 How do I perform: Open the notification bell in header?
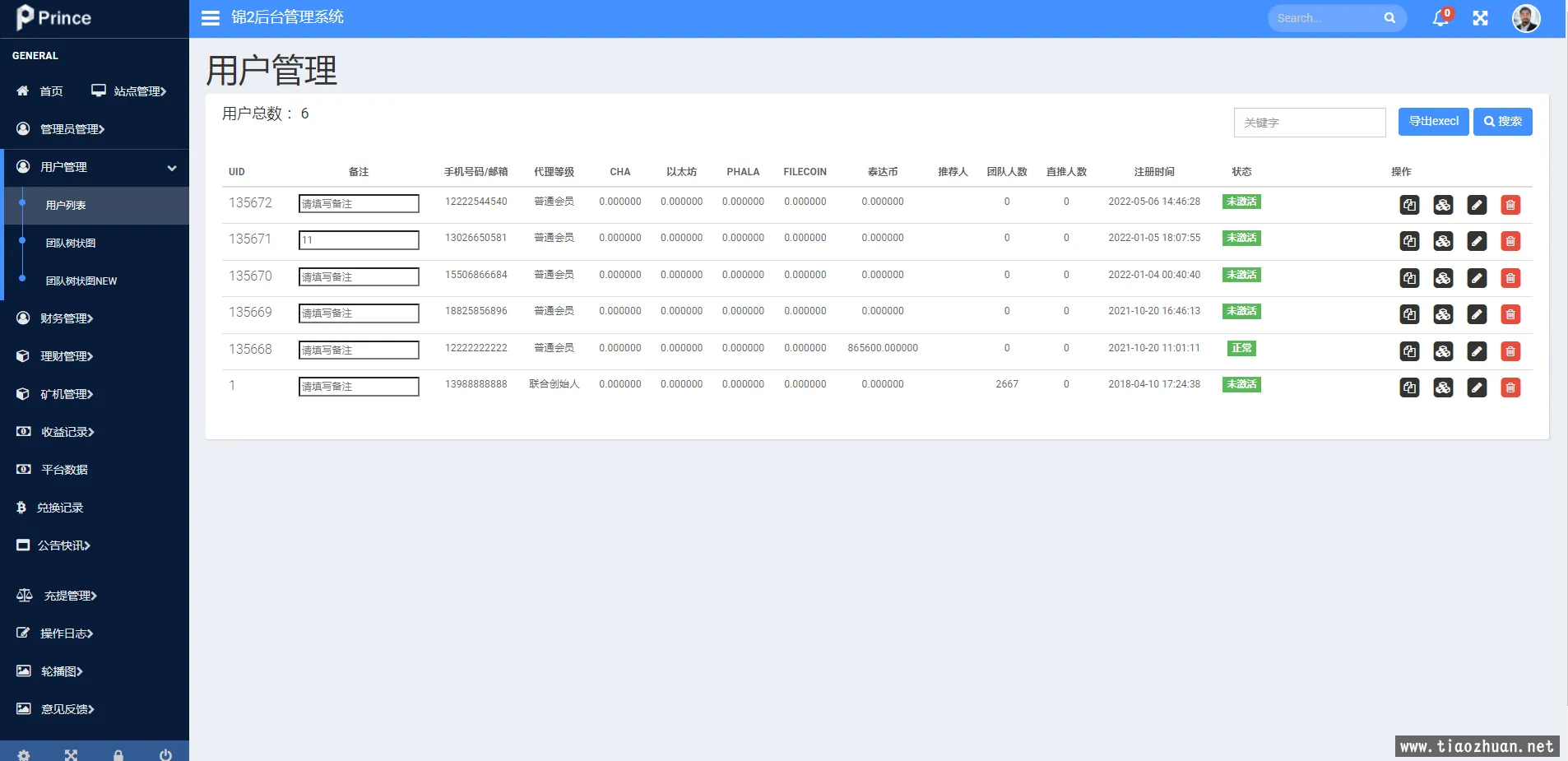[x=1440, y=18]
